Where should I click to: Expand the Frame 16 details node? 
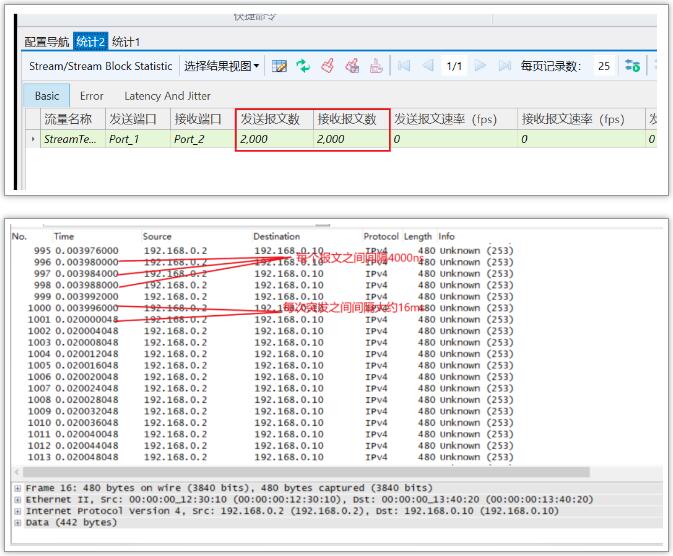coord(17,488)
